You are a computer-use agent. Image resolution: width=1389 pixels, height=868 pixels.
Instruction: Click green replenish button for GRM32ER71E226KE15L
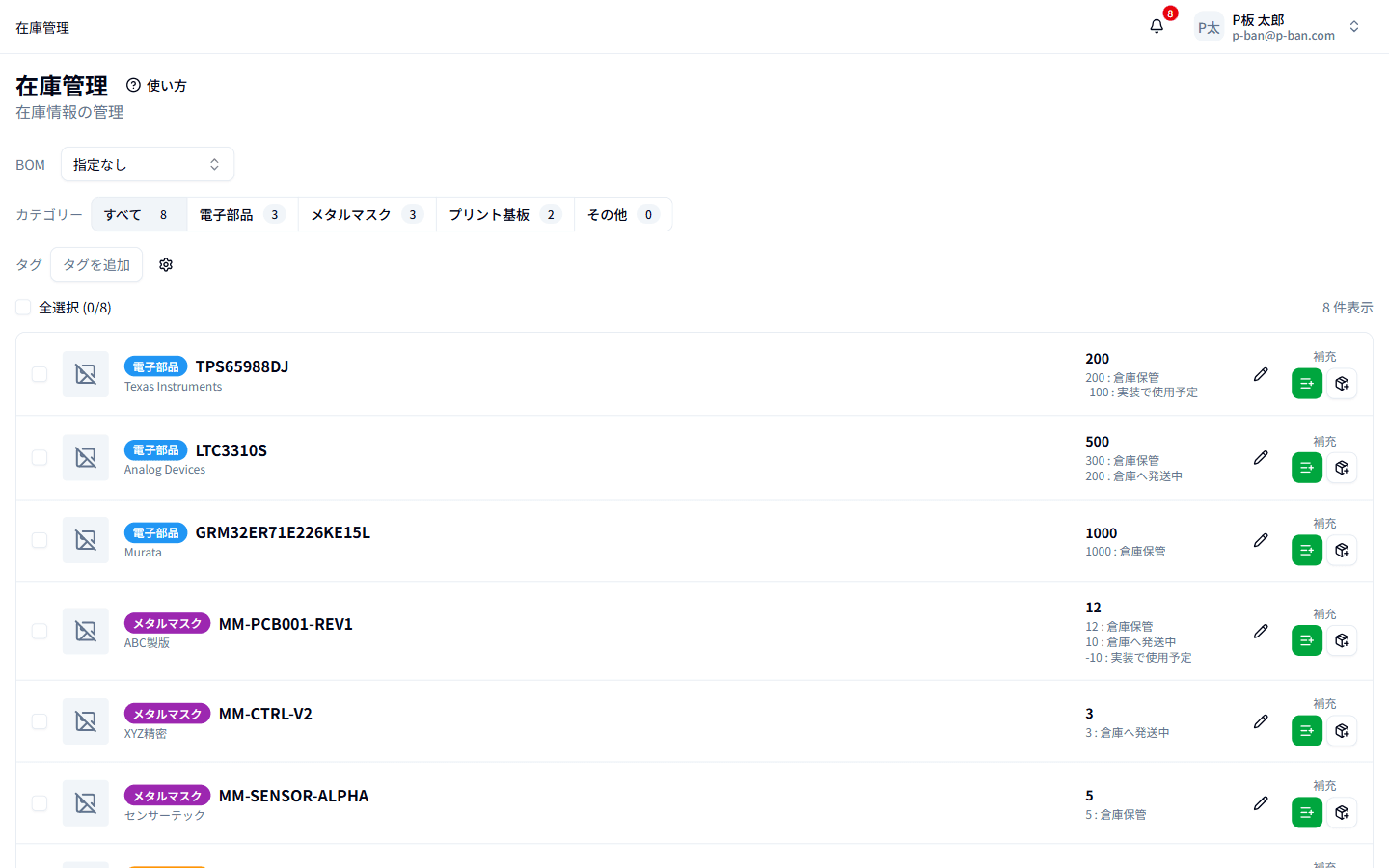pos(1307,551)
